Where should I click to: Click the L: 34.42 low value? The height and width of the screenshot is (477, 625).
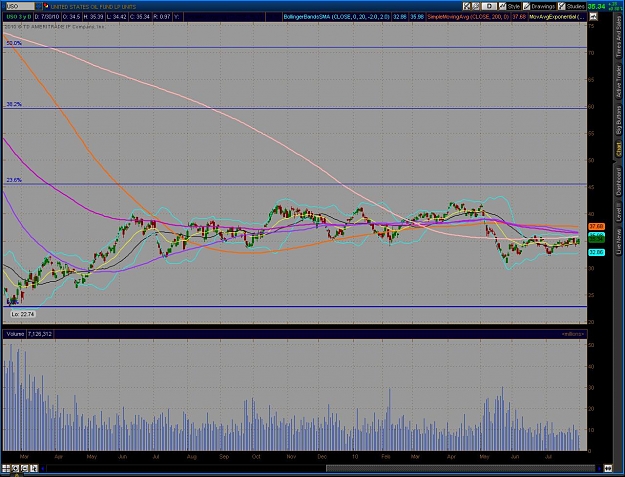[117, 17]
